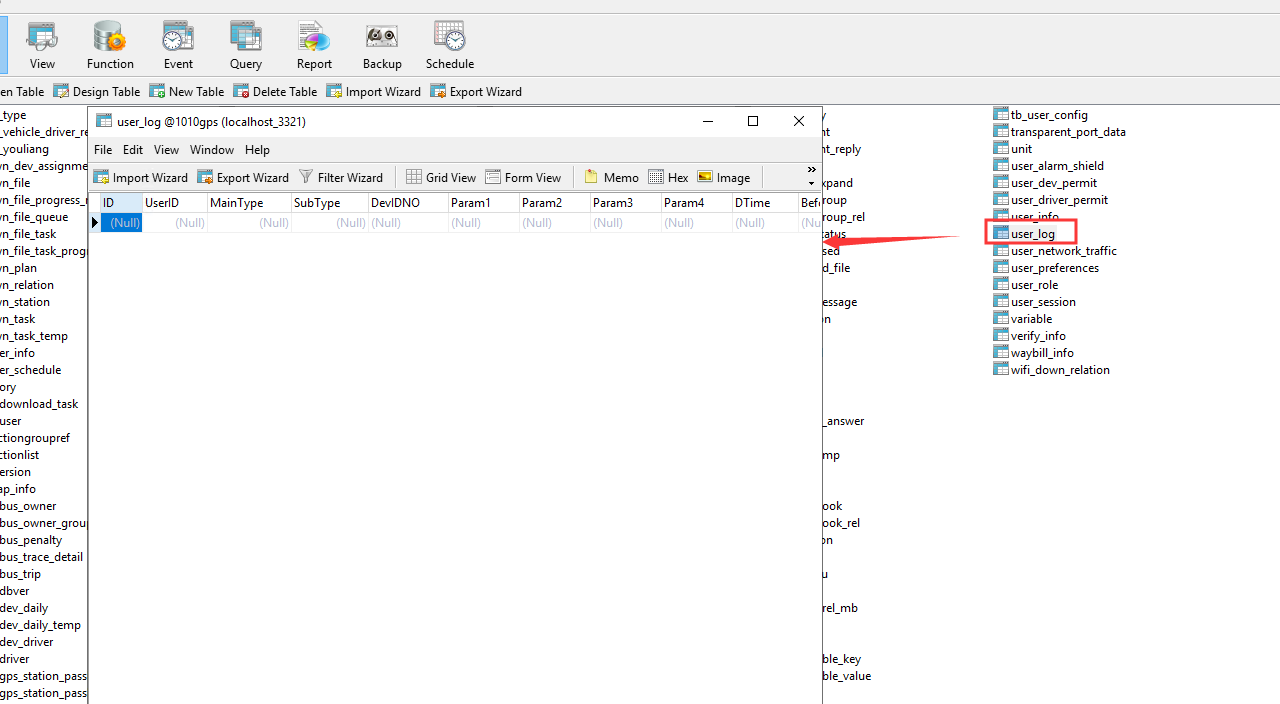The image size is (1280, 704).
Task: Select the transparent_port_data table
Action: point(1059,132)
